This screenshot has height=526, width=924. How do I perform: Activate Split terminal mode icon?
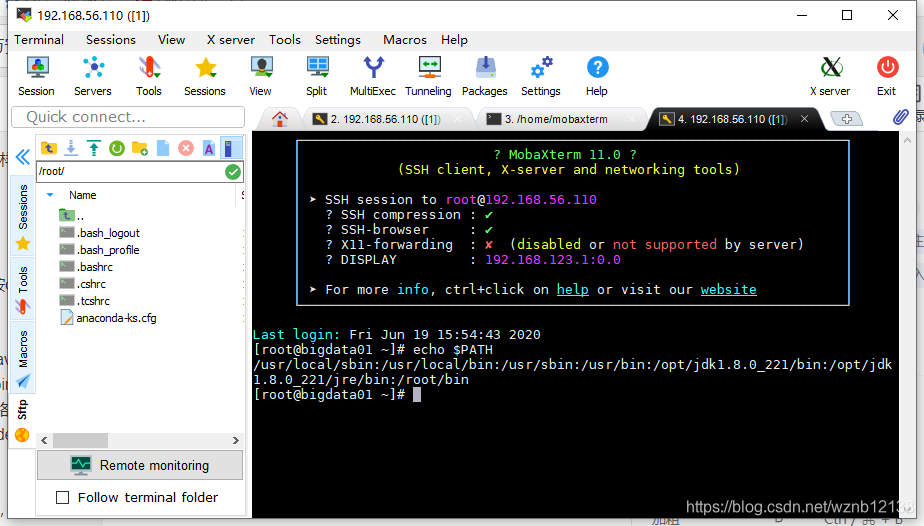(317, 75)
